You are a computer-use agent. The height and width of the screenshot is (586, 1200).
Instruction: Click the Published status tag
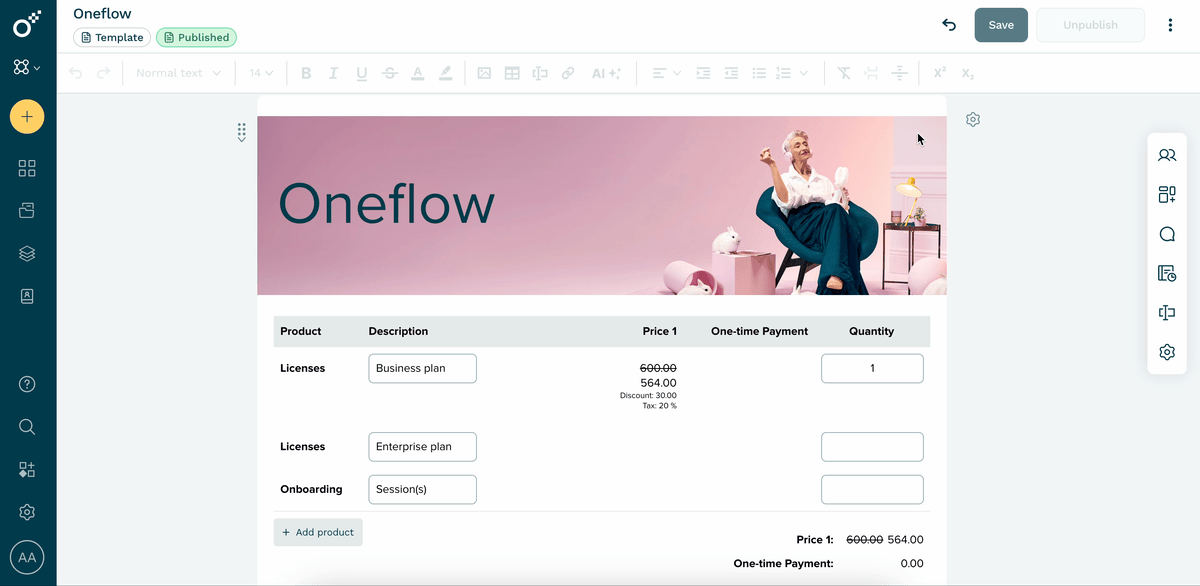(196, 37)
